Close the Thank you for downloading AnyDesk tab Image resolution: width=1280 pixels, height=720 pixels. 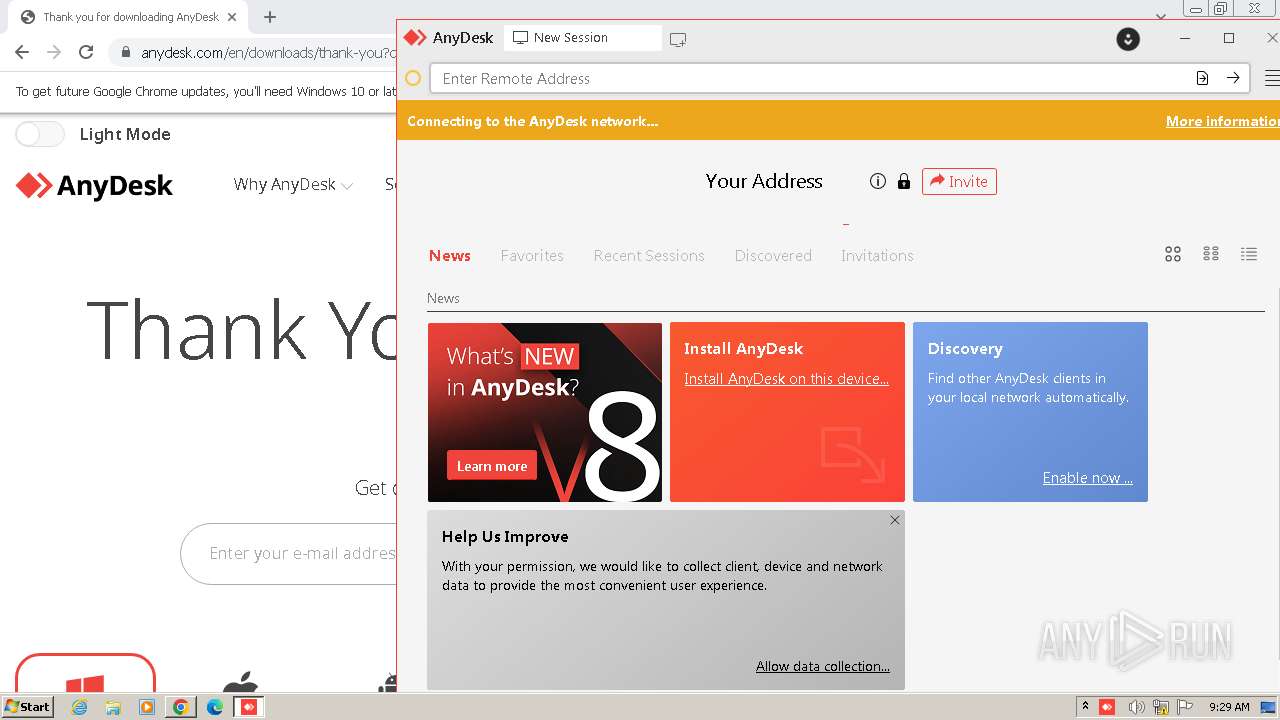(x=232, y=17)
